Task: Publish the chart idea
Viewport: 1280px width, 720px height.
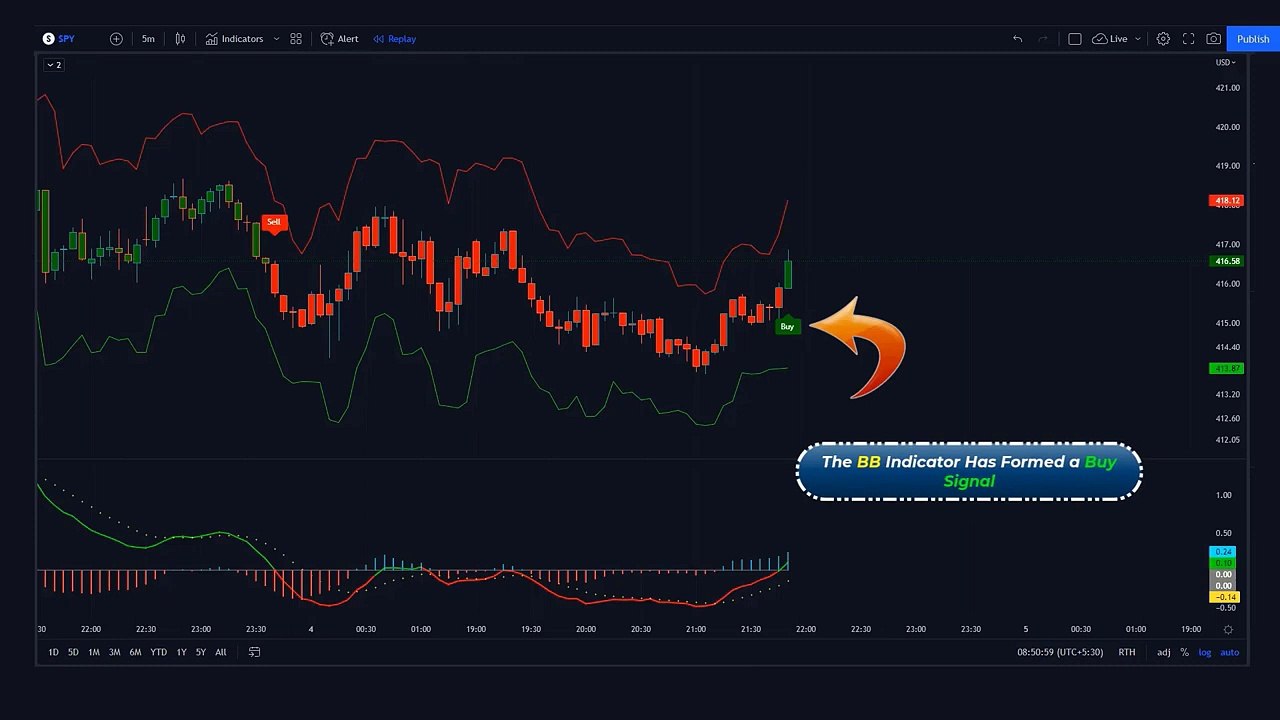Action: pyautogui.click(x=1253, y=39)
